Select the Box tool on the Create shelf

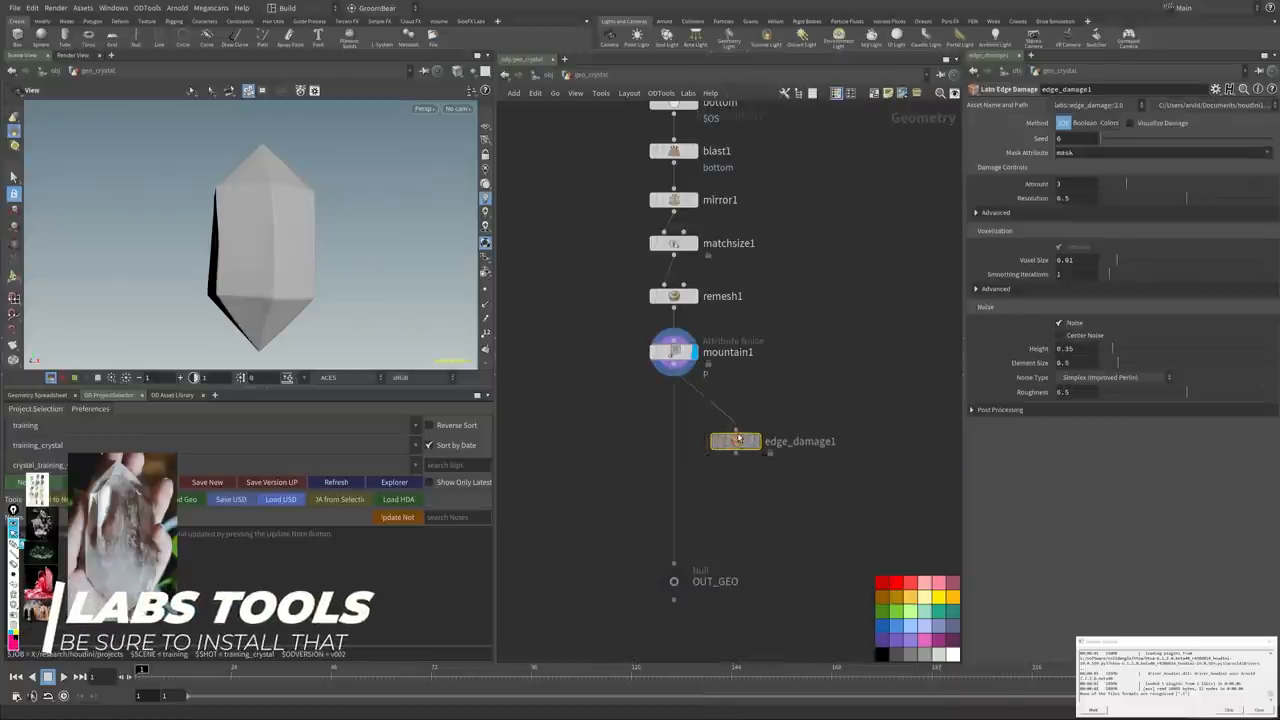(16, 38)
